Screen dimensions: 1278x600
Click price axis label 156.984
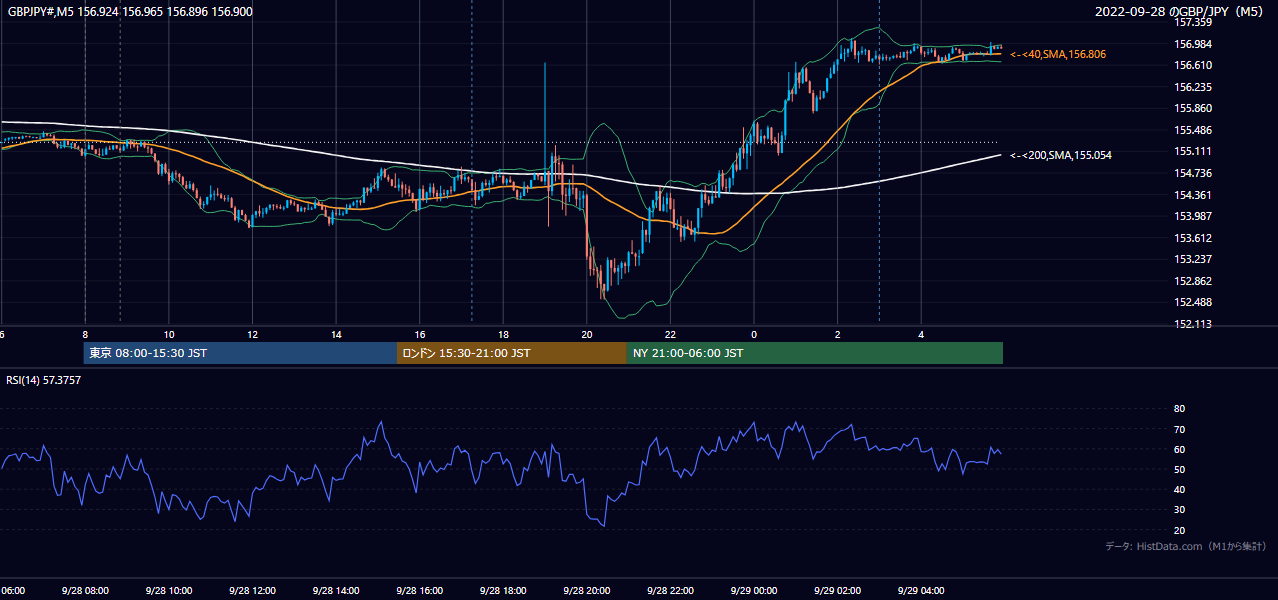pyautogui.click(x=1194, y=44)
